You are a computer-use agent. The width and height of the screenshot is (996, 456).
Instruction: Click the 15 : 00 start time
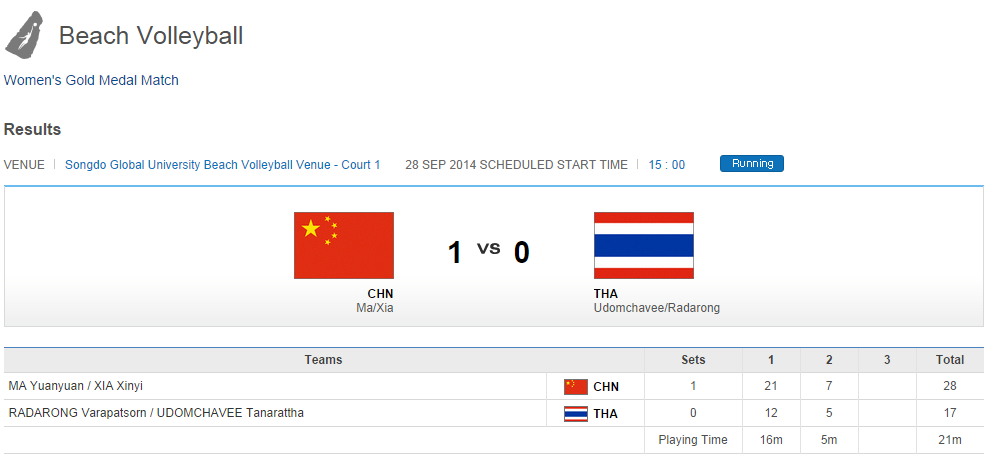tap(666, 165)
